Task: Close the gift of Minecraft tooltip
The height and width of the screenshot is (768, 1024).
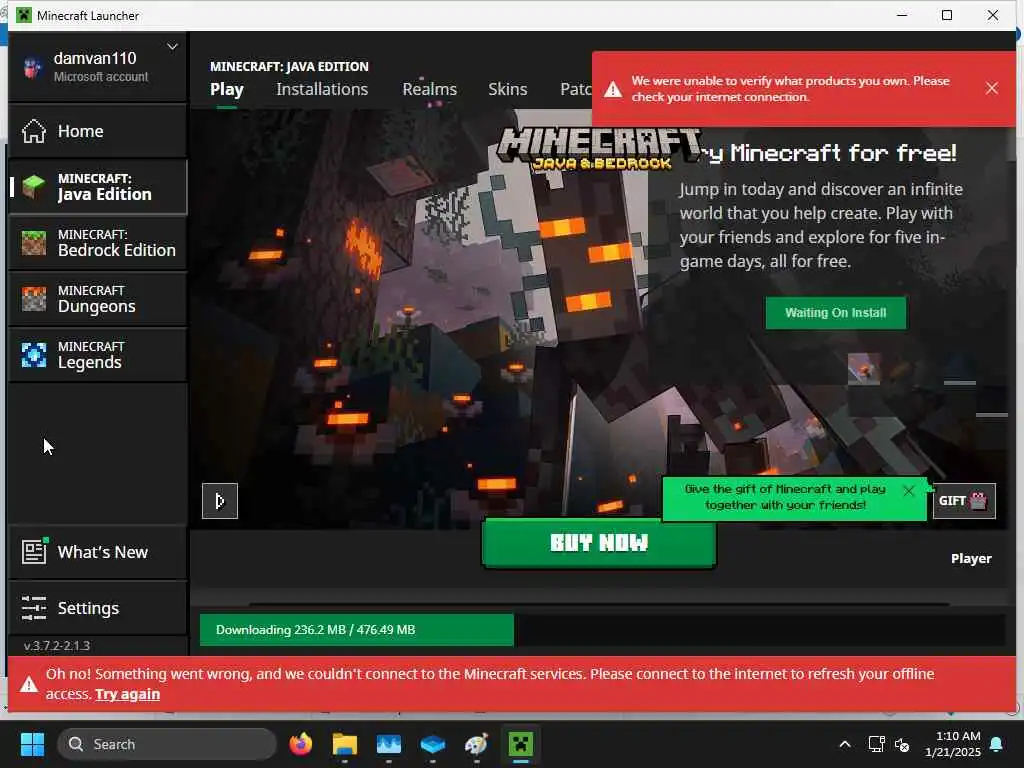Action: pyautogui.click(x=908, y=490)
